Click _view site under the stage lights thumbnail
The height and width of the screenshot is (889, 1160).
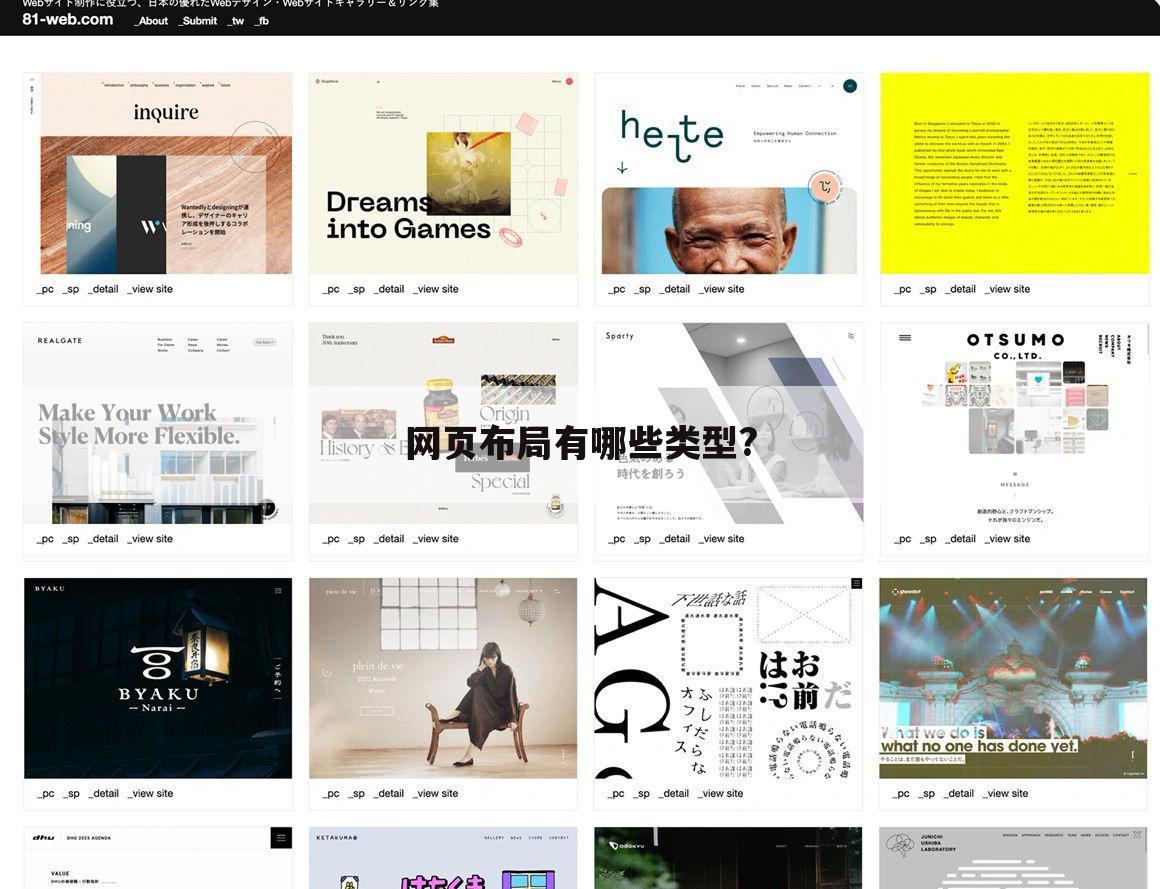tap(1005, 794)
